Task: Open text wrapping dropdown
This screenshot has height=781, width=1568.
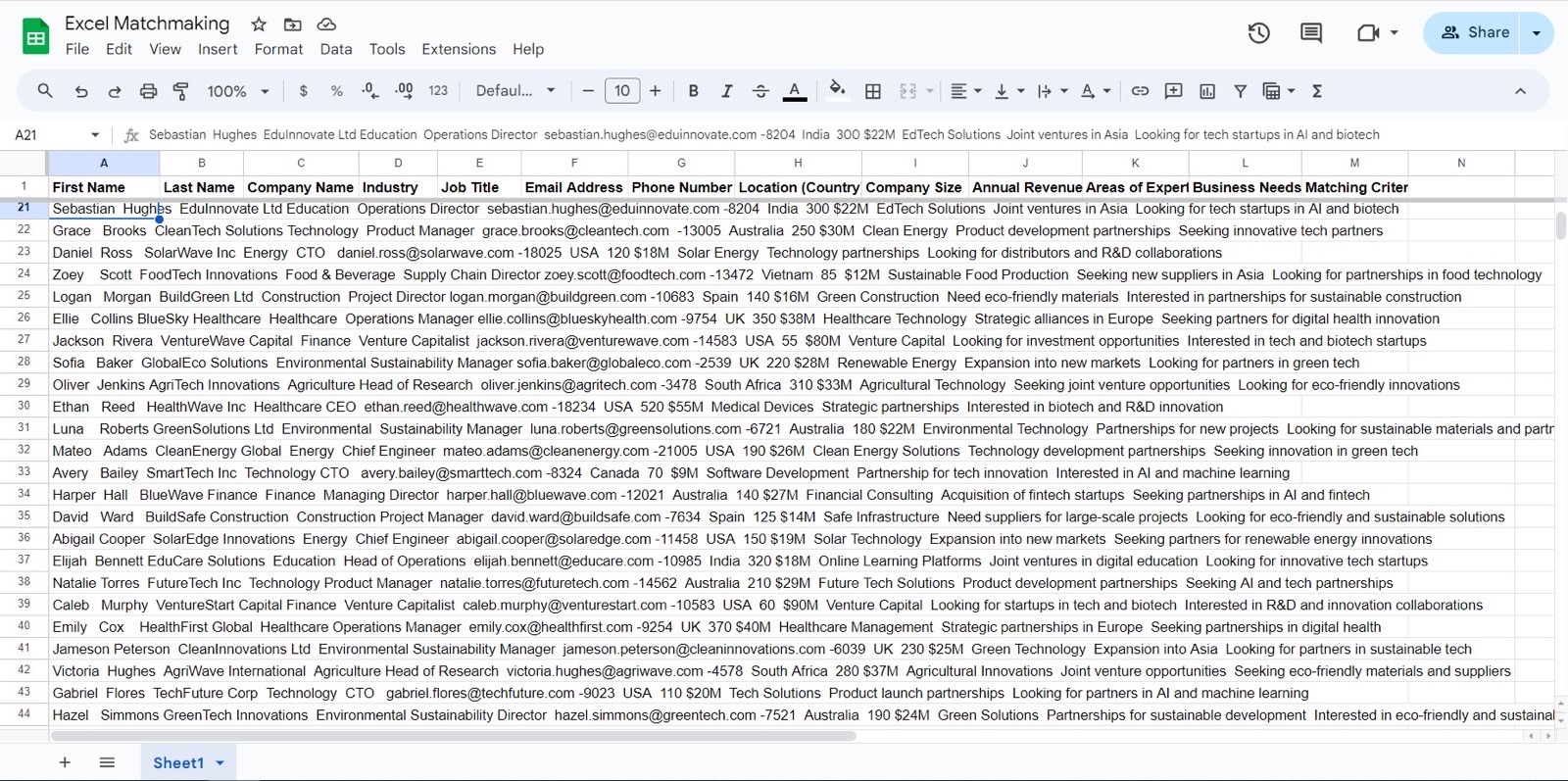Action: [1053, 91]
